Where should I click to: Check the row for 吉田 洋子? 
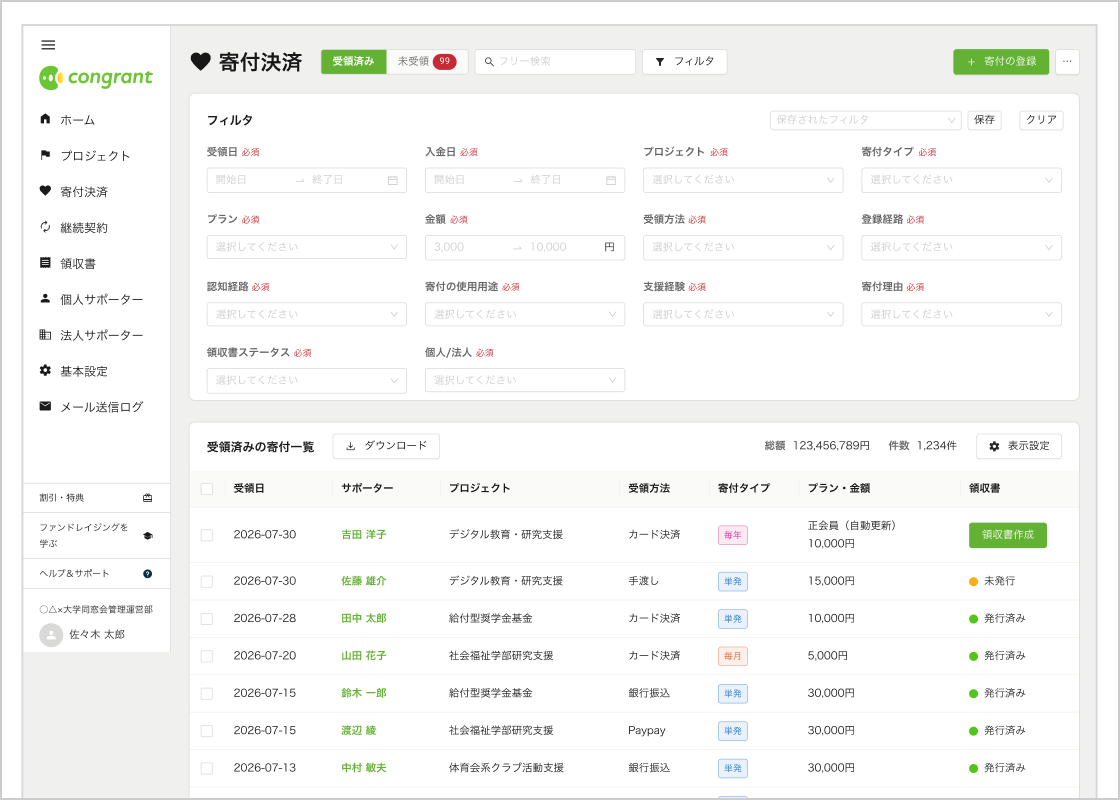[x=207, y=535]
